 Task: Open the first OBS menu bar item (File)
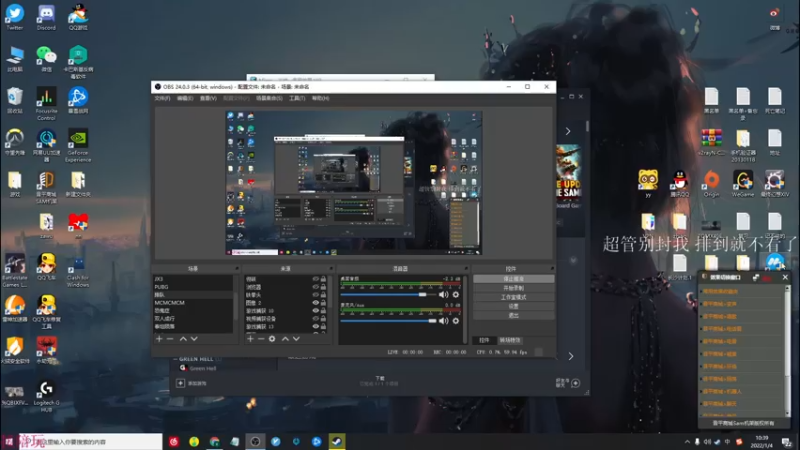tap(162, 98)
